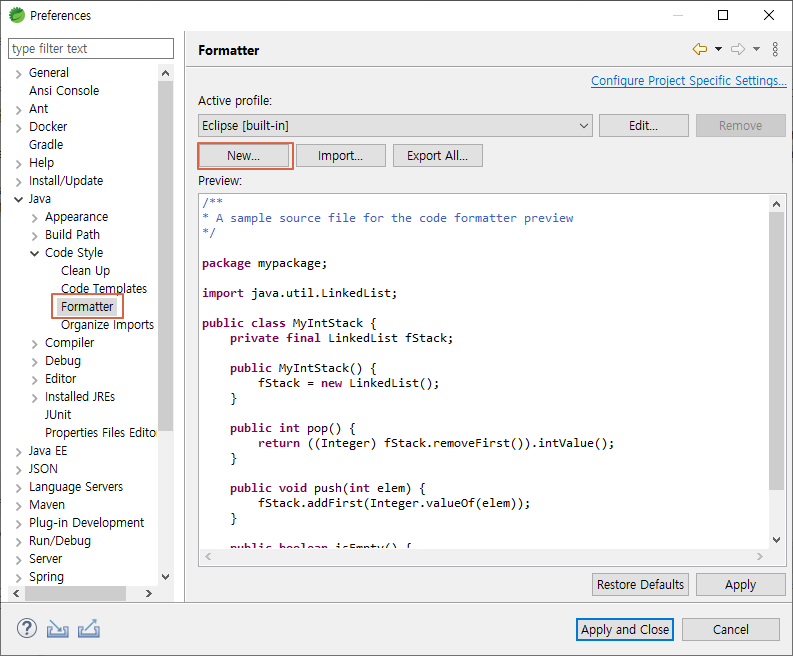Expand the Help tree node
Screen dimensions: 793x656
pos(18,164)
